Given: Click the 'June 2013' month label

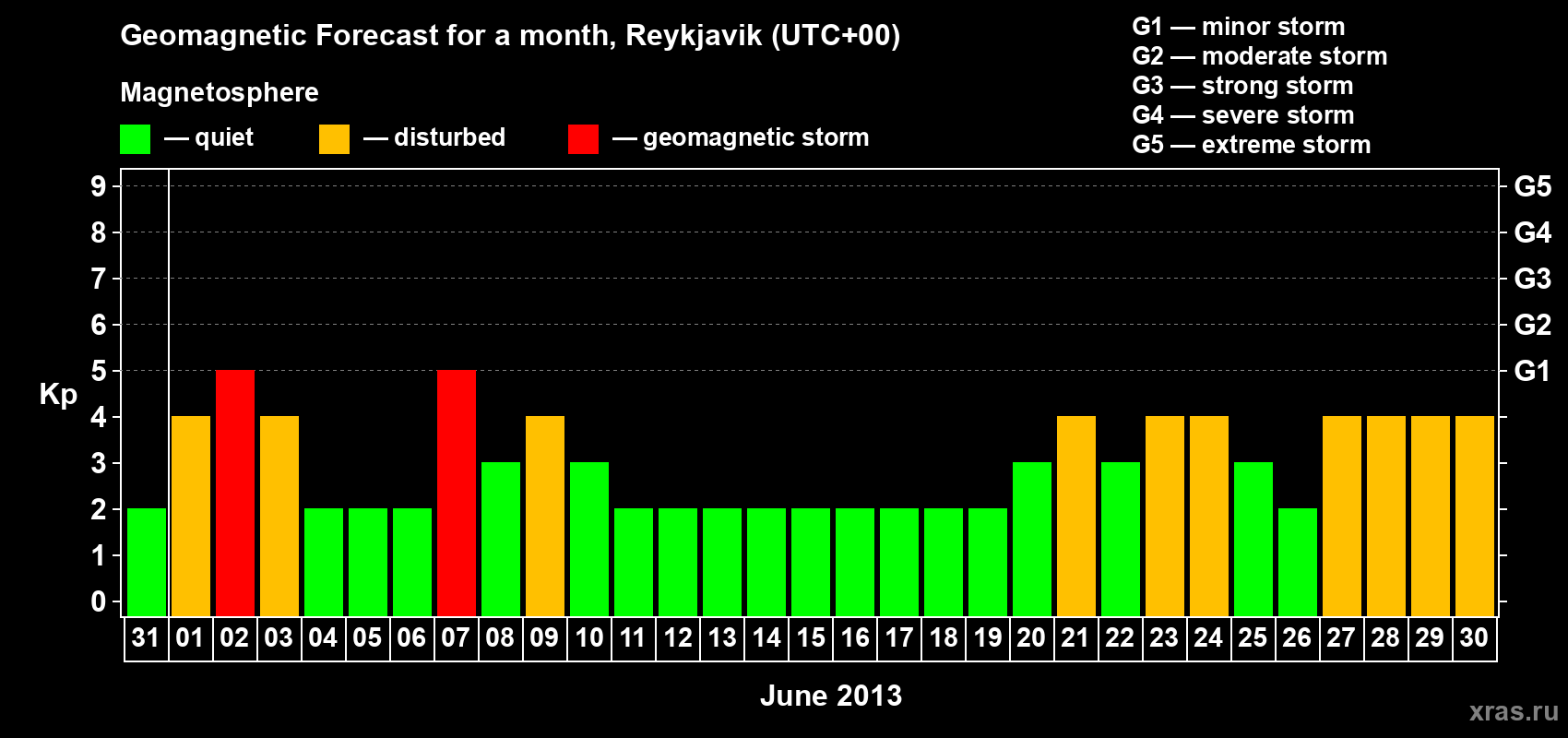Looking at the screenshot, I should coord(831,696).
